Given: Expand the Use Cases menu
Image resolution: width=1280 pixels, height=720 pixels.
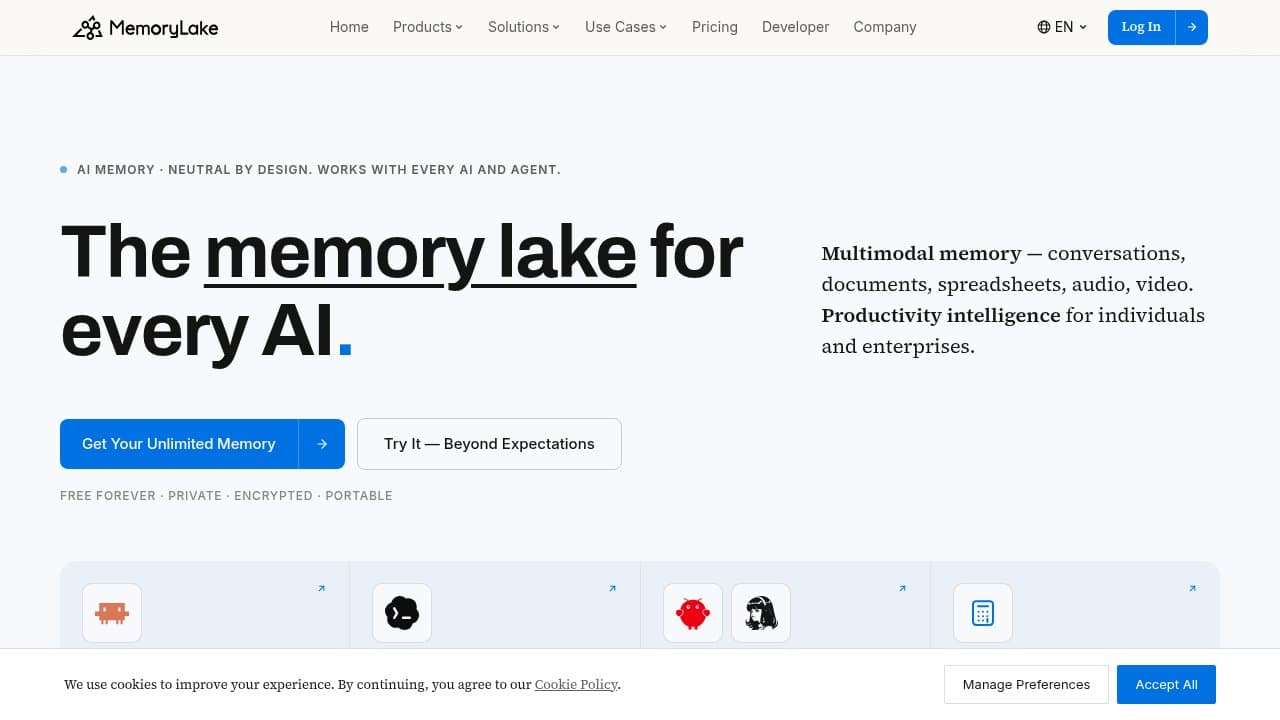Looking at the screenshot, I should [x=626, y=27].
